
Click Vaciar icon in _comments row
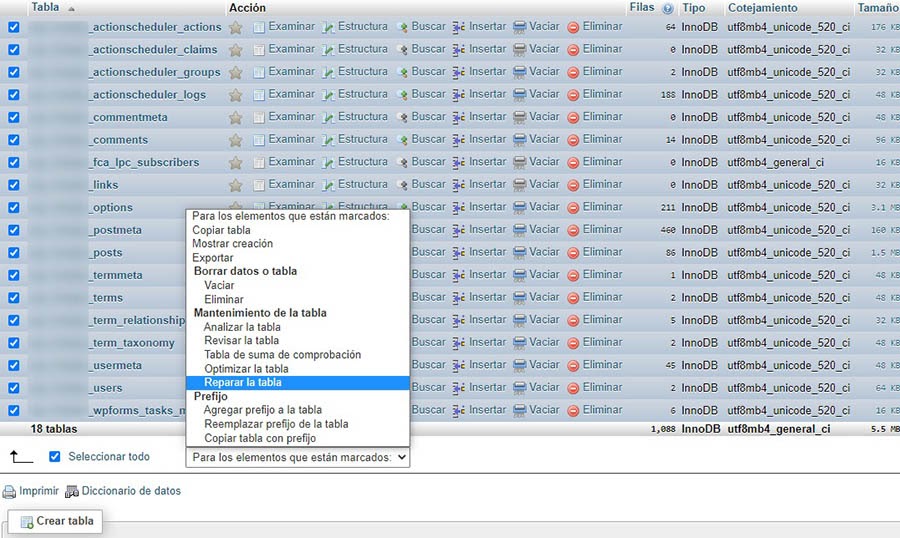coord(519,140)
